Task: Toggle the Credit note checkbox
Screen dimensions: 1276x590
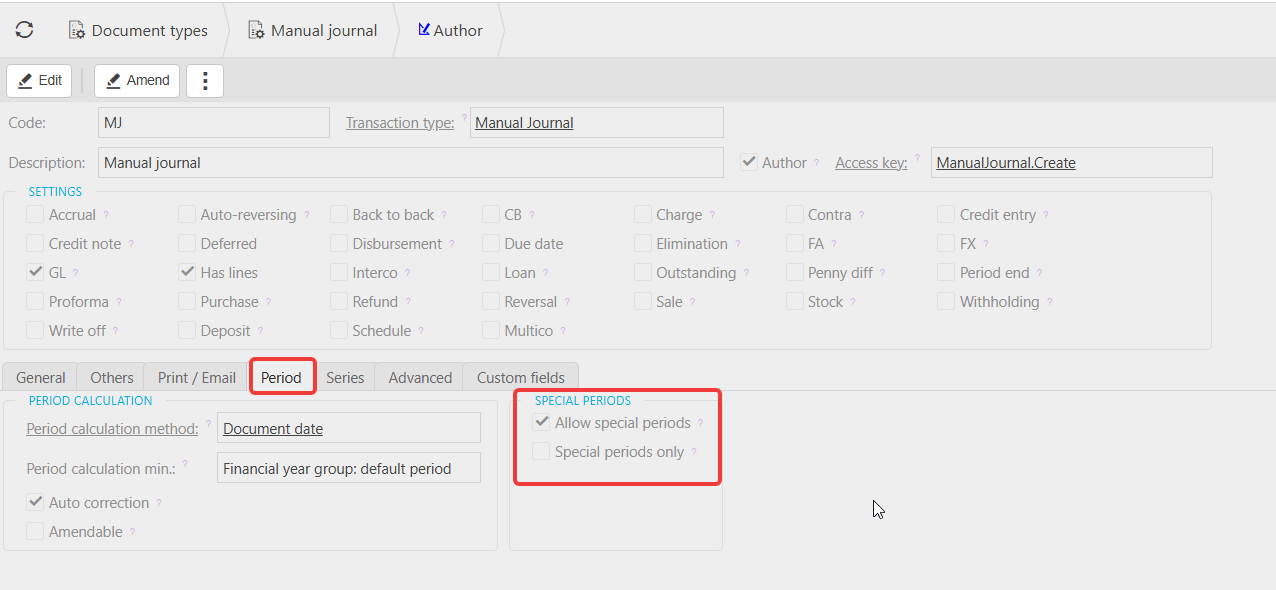Action: [35, 243]
